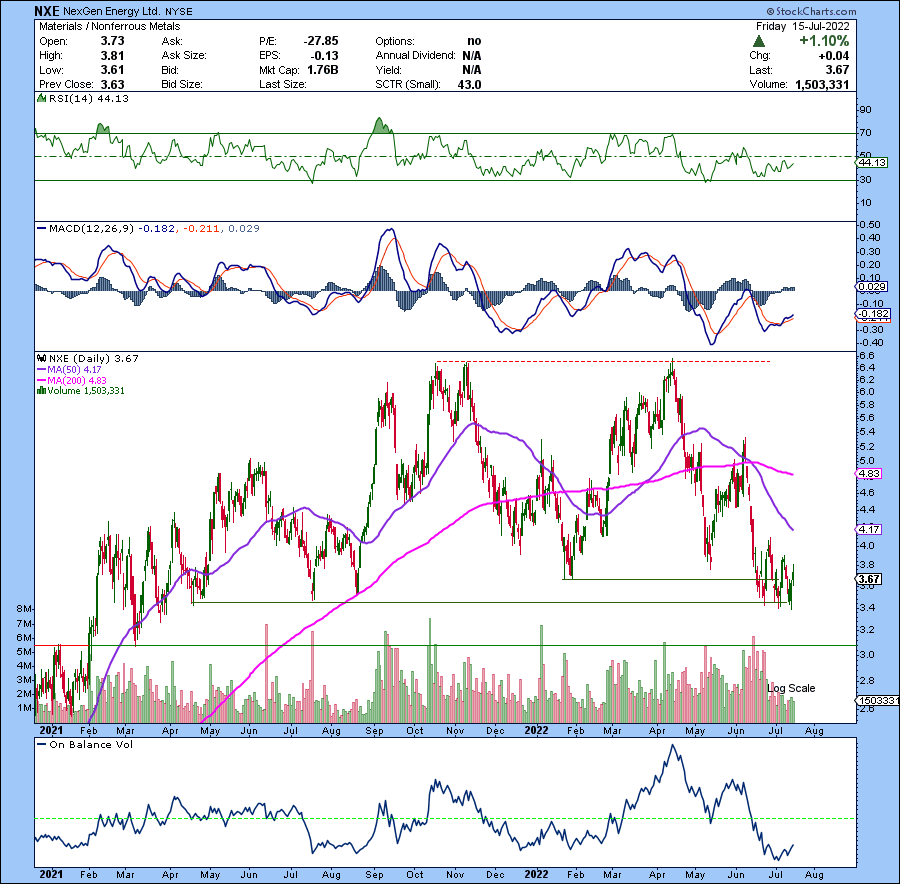Image resolution: width=900 pixels, height=884 pixels.
Task: Click the volume bars legend icon
Action: pyautogui.click(x=41, y=391)
